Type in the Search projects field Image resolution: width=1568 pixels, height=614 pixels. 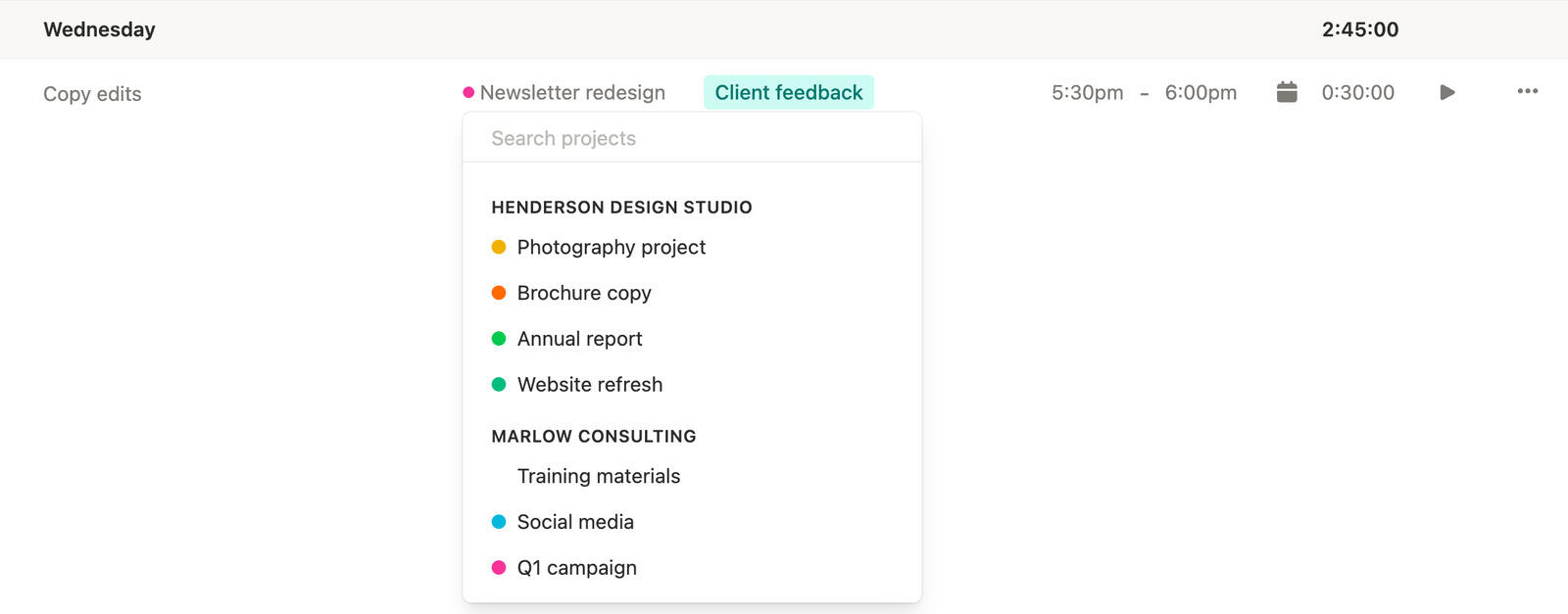point(691,138)
